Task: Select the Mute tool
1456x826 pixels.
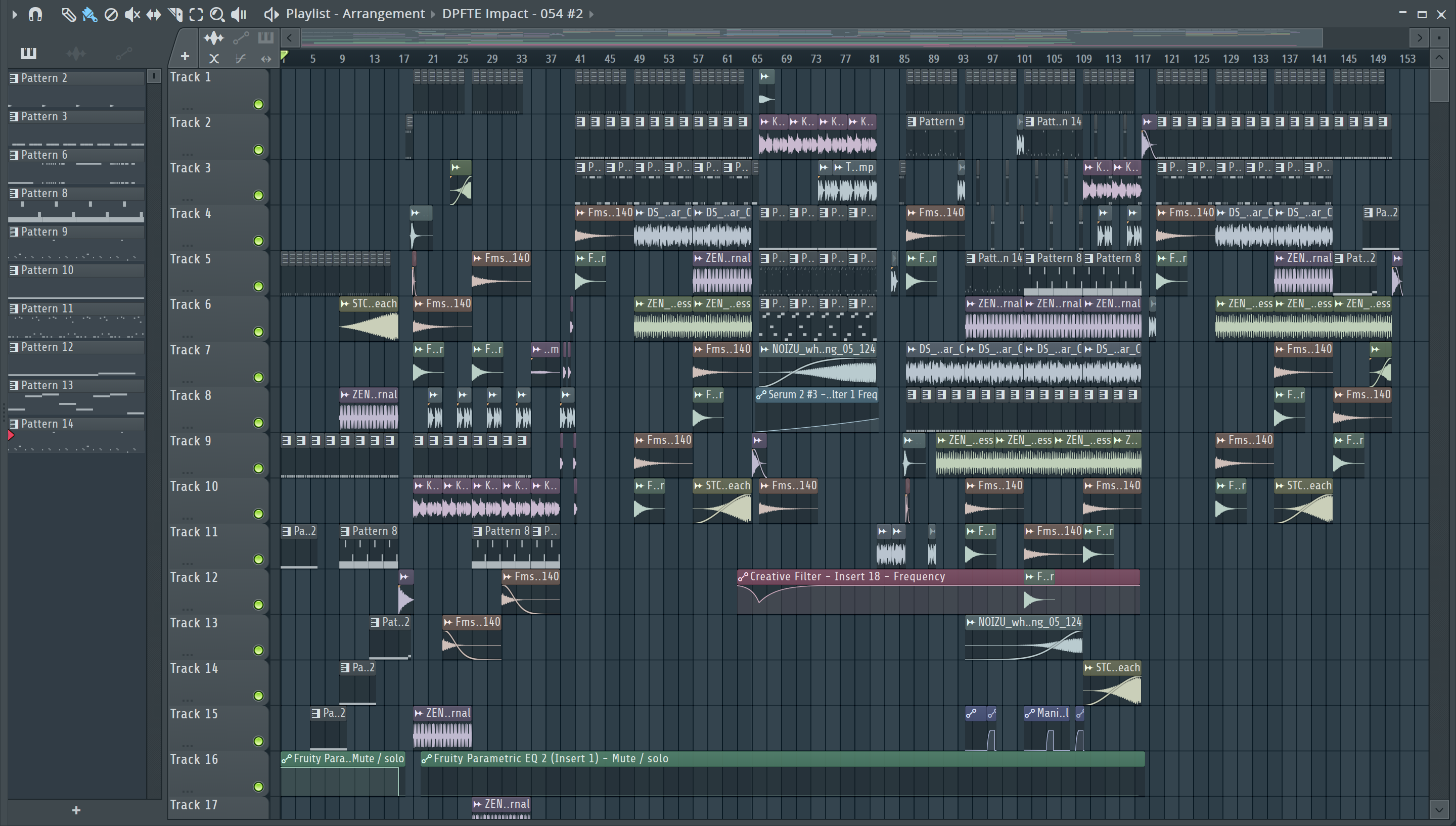Action: [132, 14]
